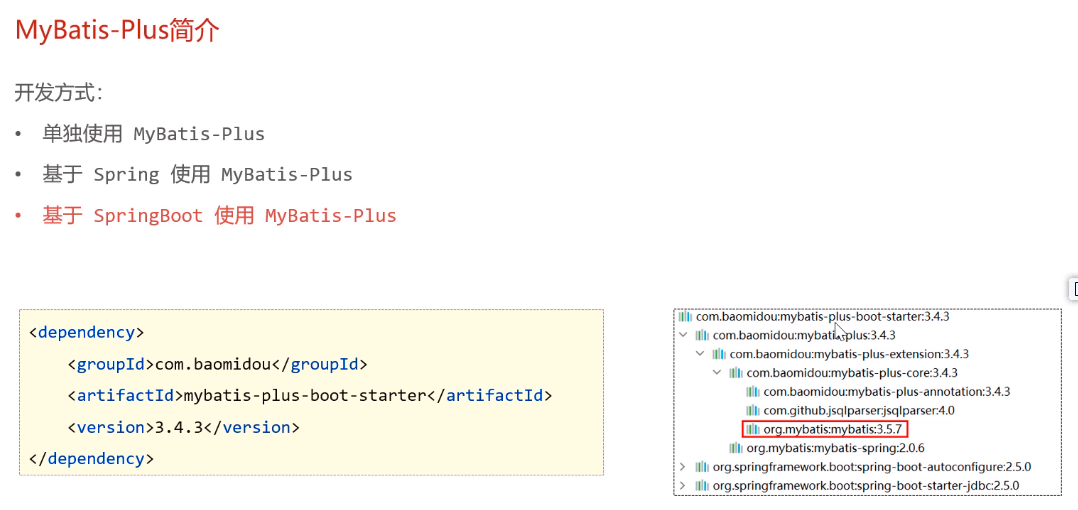Click bullet text 单独使用 MyBatis-Plus
The height and width of the screenshot is (510, 1078).
[x=153, y=133]
